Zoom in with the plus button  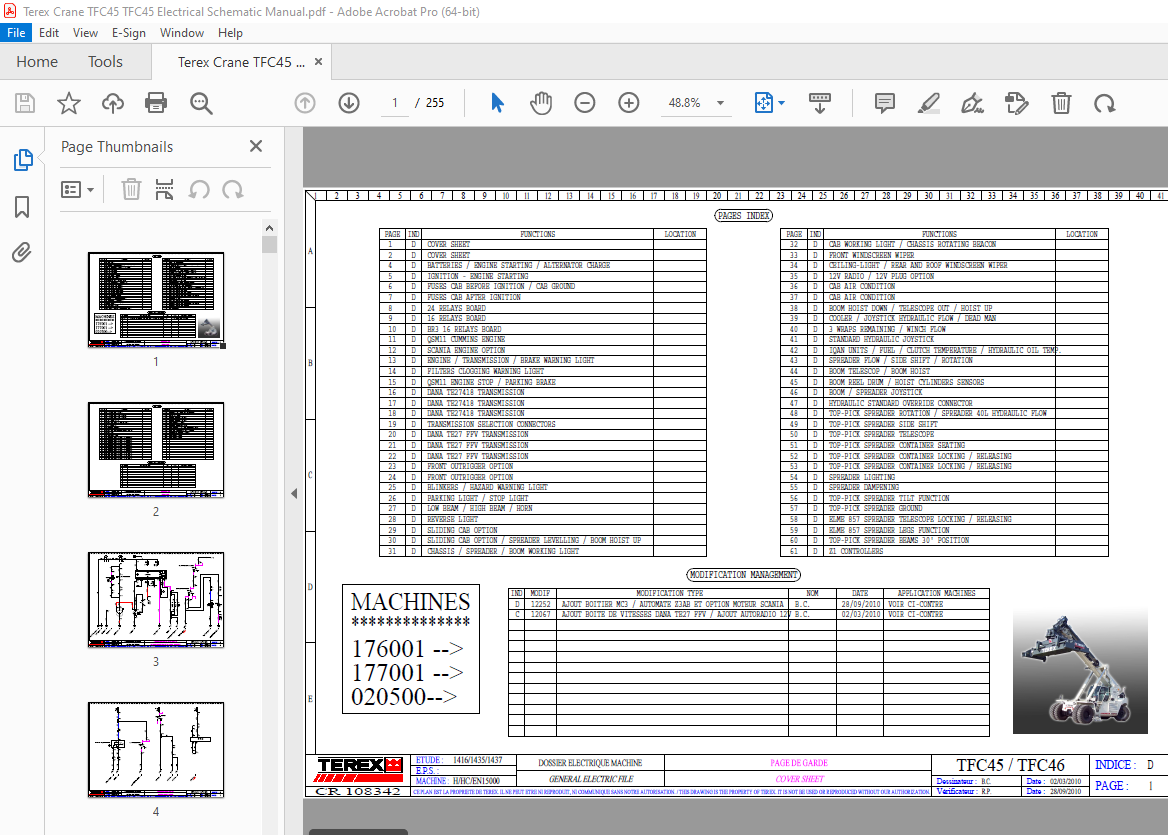point(629,103)
